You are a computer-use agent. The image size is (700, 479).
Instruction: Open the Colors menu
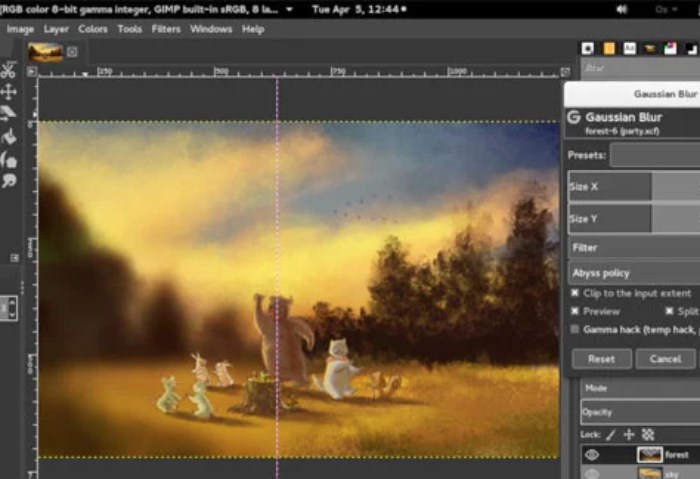point(93,29)
